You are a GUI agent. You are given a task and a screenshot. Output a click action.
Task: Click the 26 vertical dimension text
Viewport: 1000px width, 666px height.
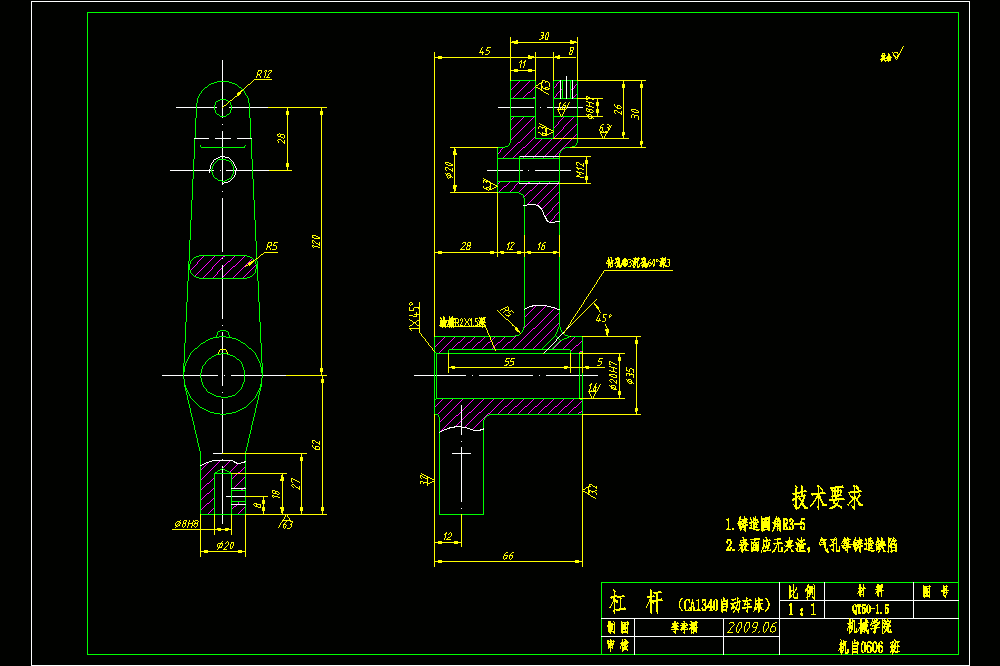(617, 110)
